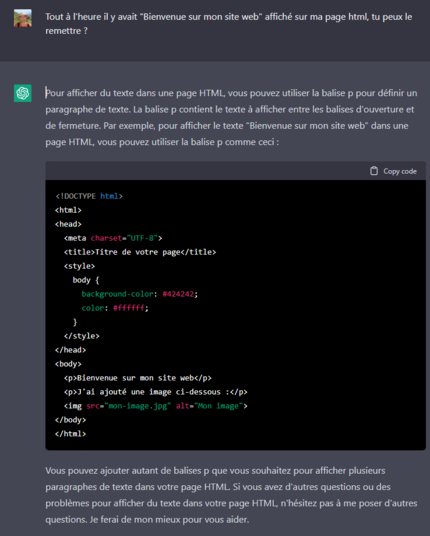Click the closing head tag line
430x536 pixels.
point(70,350)
